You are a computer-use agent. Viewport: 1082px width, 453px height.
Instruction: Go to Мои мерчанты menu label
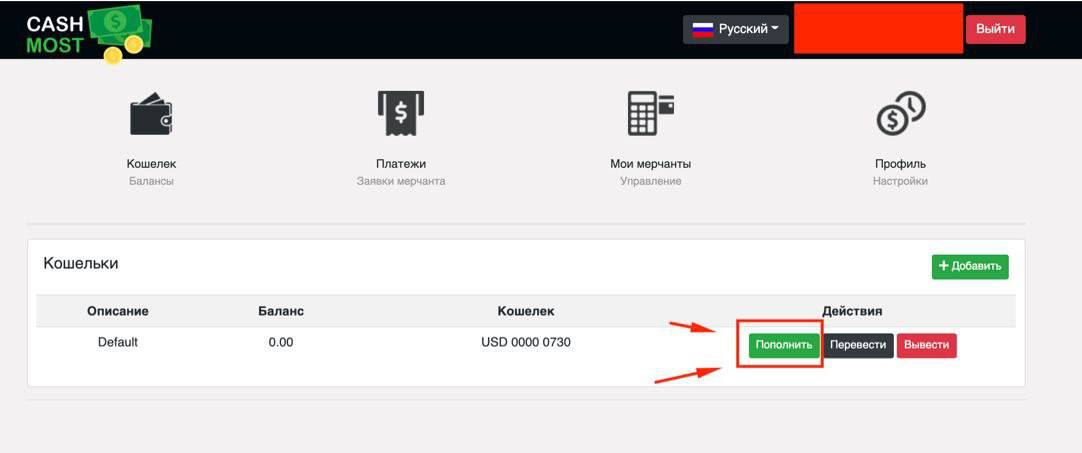[651, 164]
